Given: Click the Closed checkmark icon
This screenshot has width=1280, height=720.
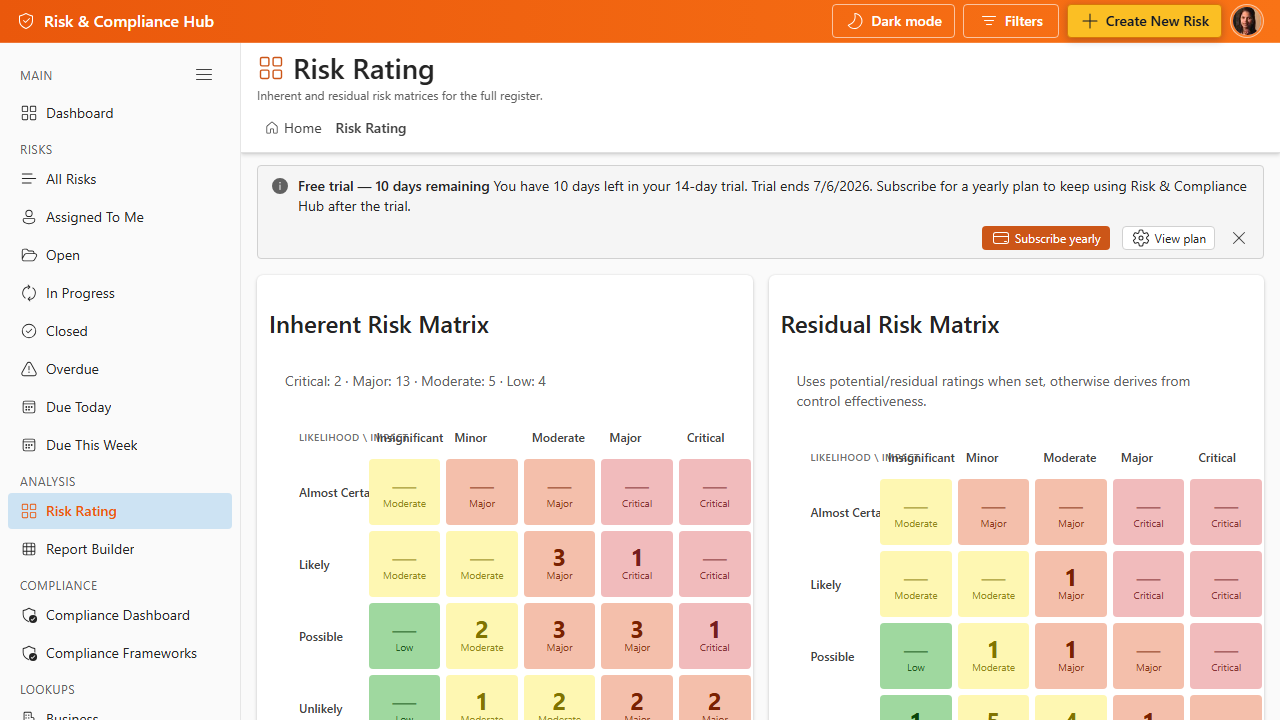Looking at the screenshot, I should 29,331.
